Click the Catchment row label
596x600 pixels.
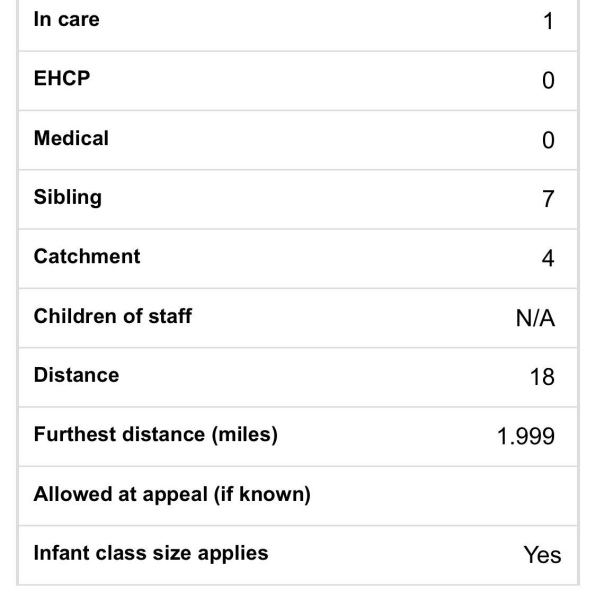[x=87, y=256]
